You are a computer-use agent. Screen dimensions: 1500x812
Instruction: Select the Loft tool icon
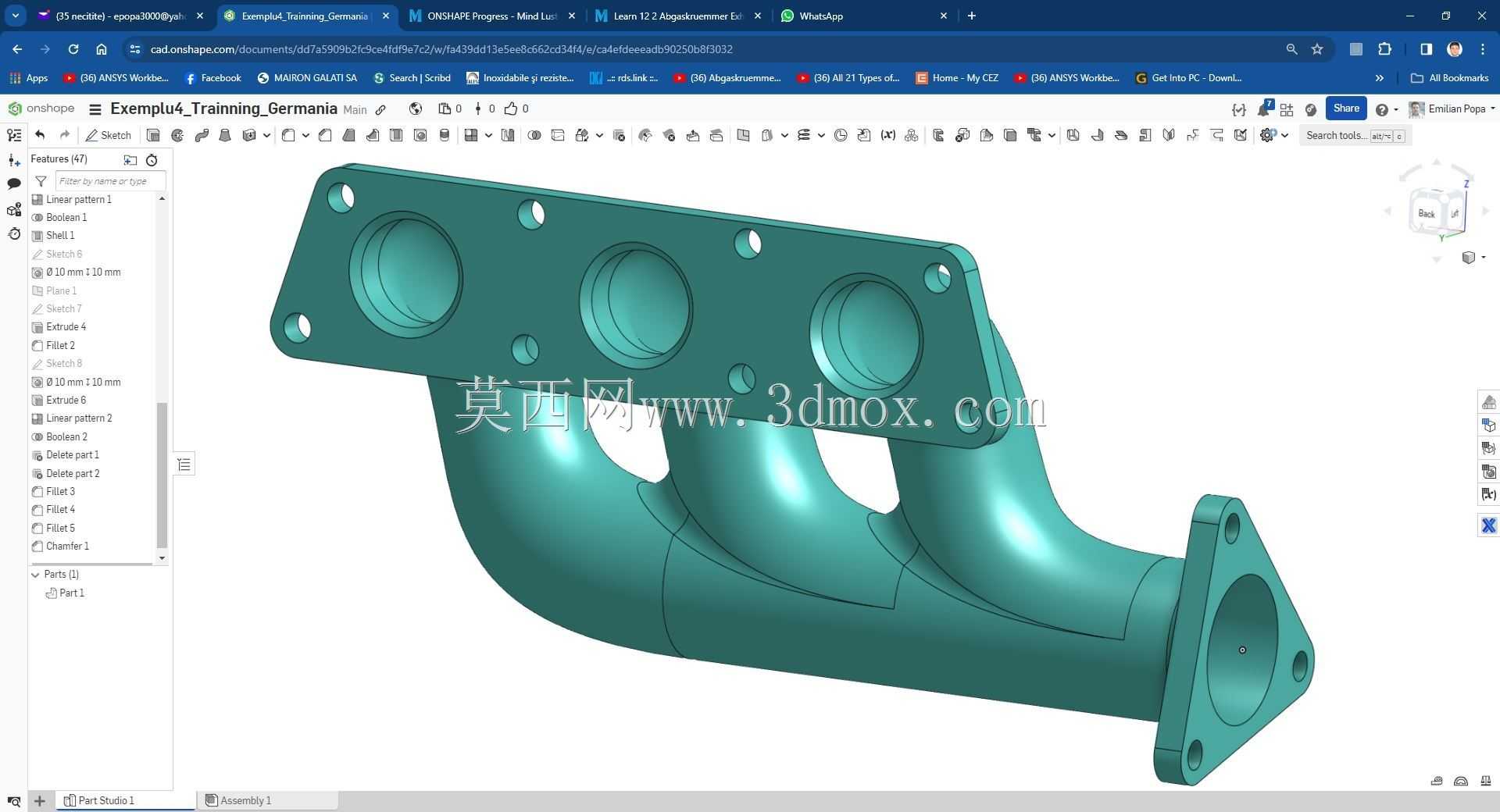225,135
